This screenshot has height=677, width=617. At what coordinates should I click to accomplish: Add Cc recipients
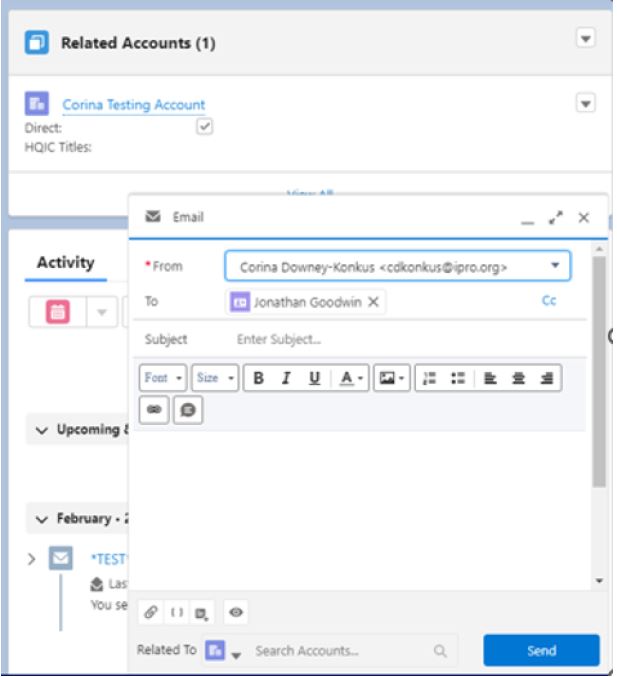coord(549,301)
